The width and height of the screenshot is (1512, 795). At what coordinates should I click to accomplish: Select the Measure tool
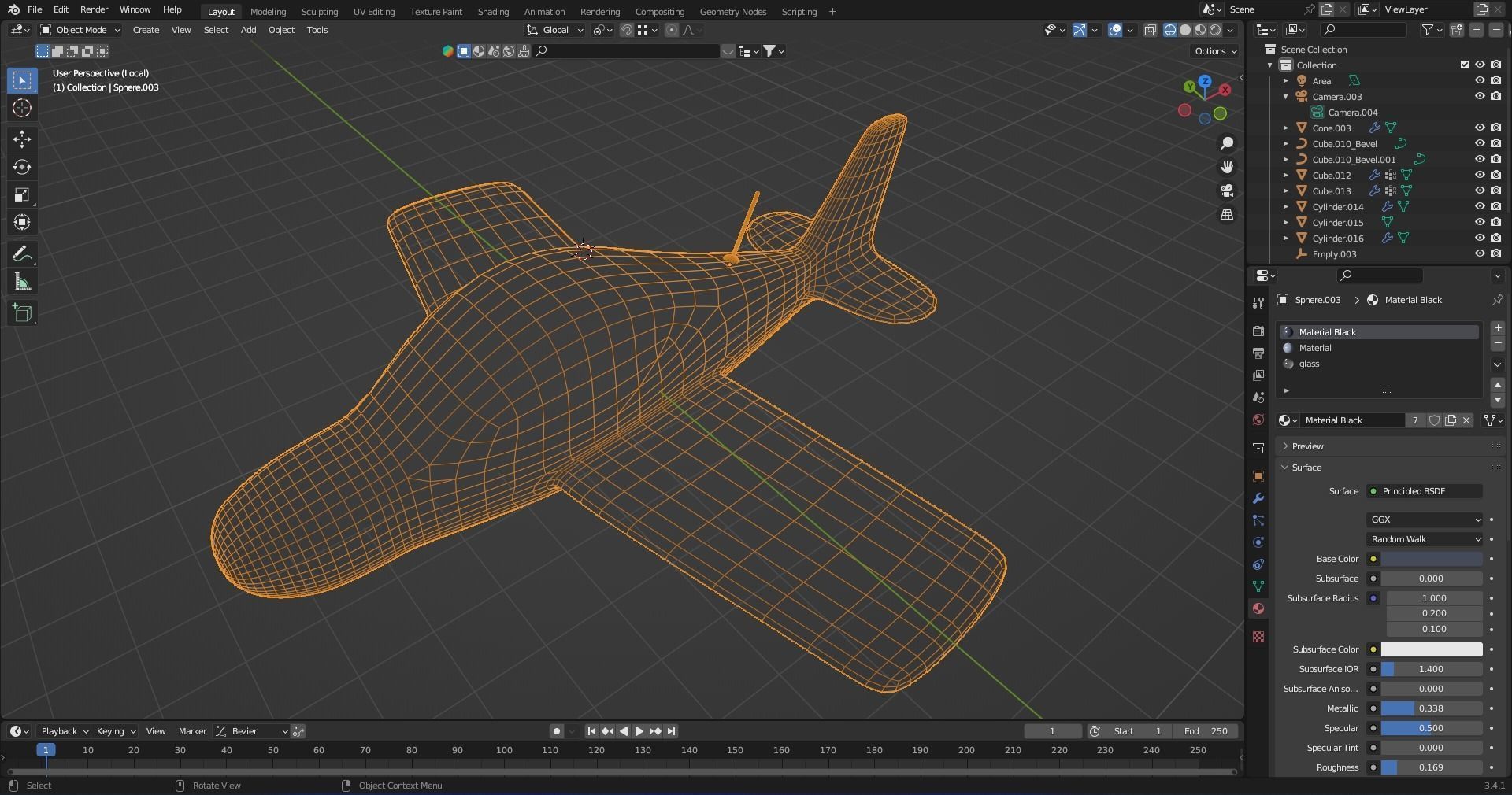[x=22, y=282]
